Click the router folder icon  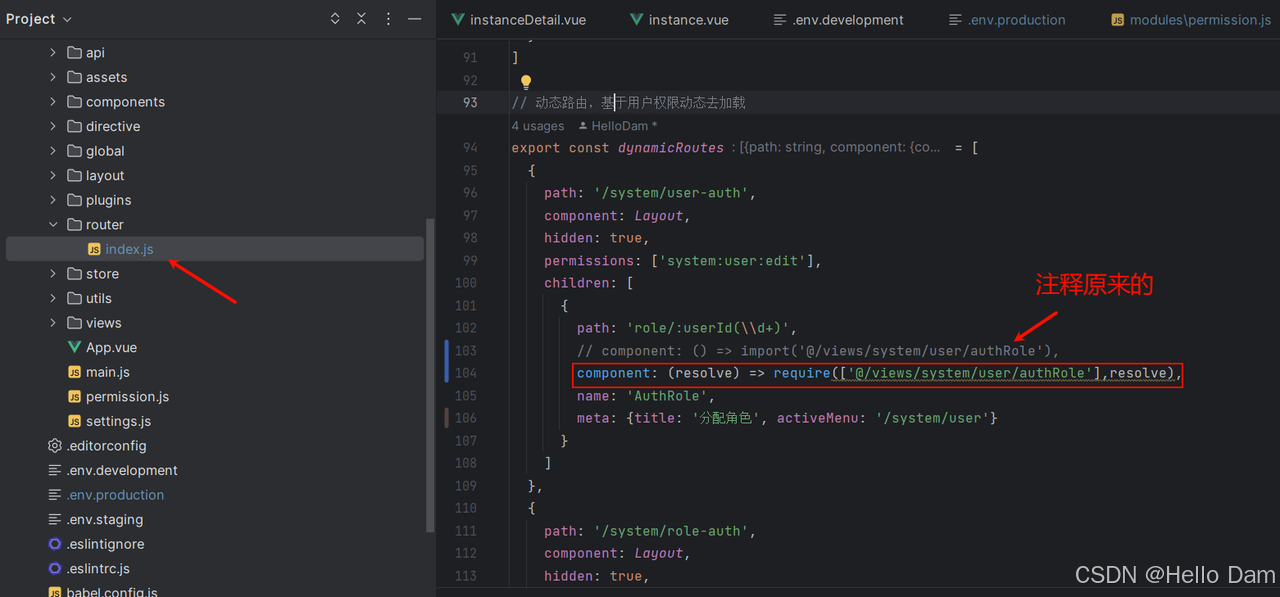[x=74, y=225]
